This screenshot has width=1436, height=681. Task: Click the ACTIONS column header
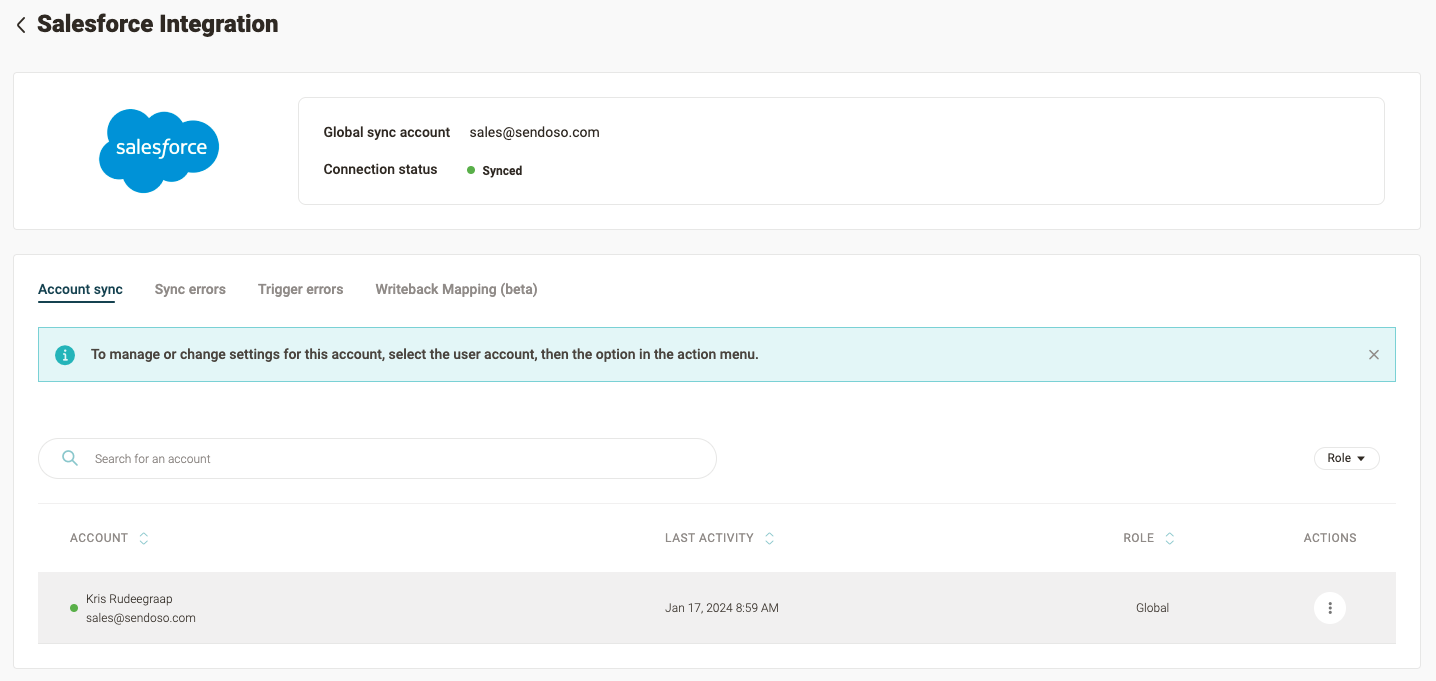(x=1330, y=538)
